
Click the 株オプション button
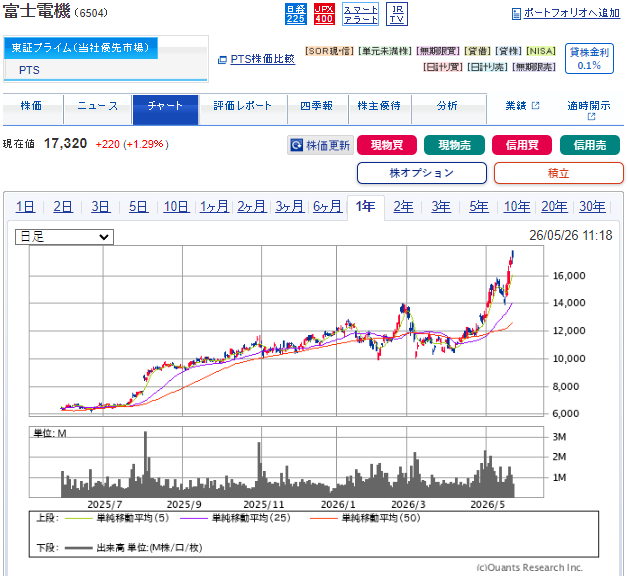[x=422, y=173]
